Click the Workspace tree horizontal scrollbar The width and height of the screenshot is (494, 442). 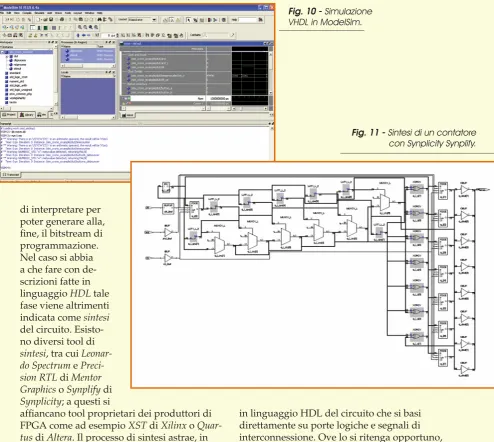(26, 108)
